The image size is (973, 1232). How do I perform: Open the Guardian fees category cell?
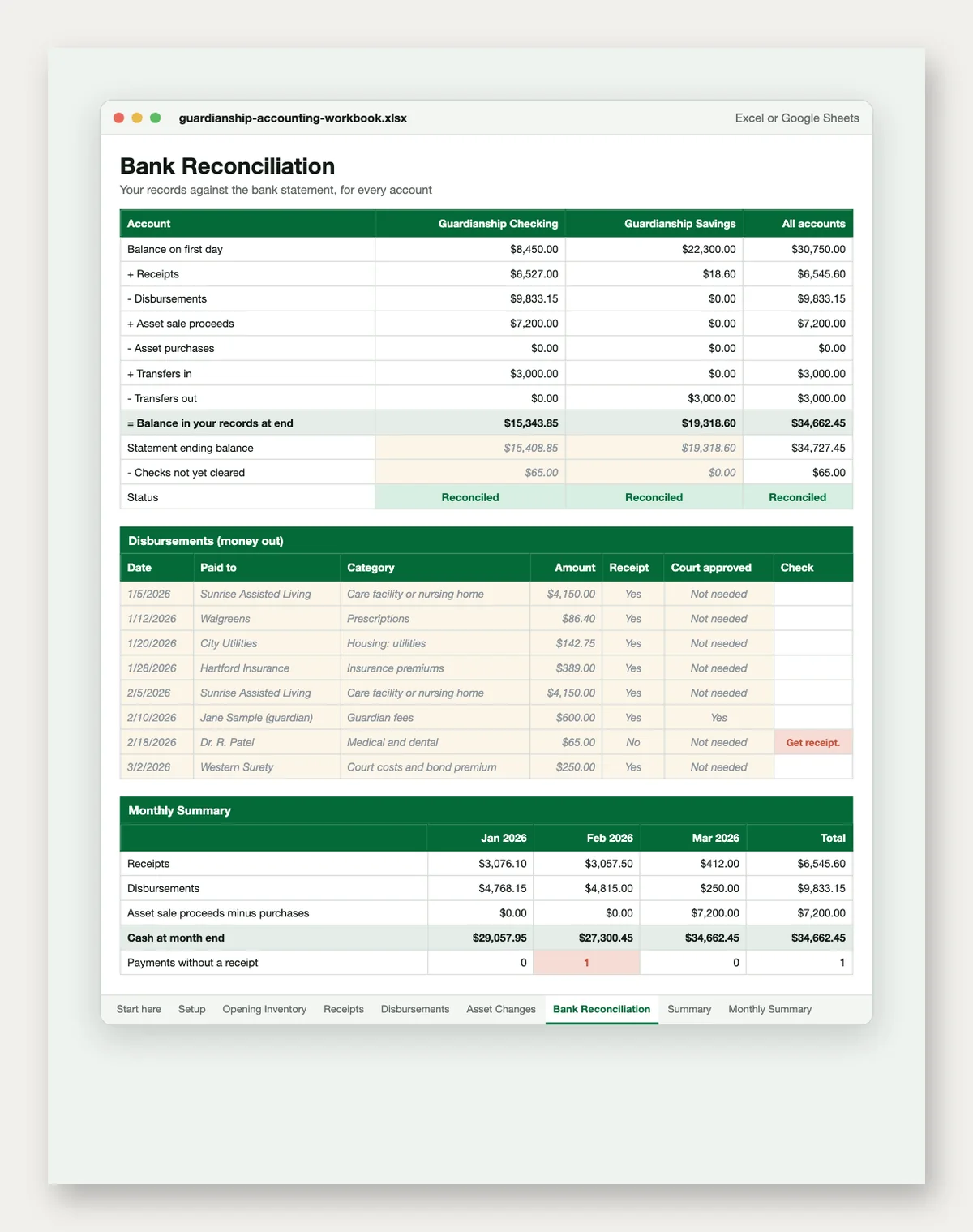(435, 718)
